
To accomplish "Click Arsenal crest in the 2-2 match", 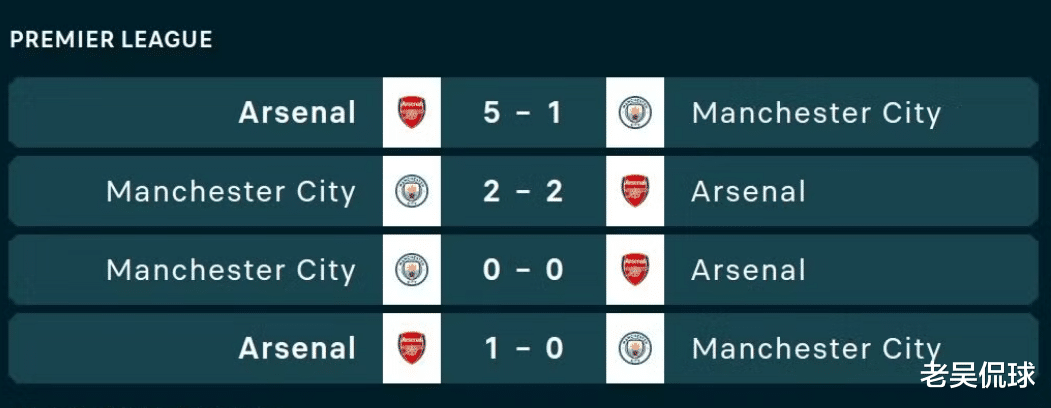I will click(635, 191).
